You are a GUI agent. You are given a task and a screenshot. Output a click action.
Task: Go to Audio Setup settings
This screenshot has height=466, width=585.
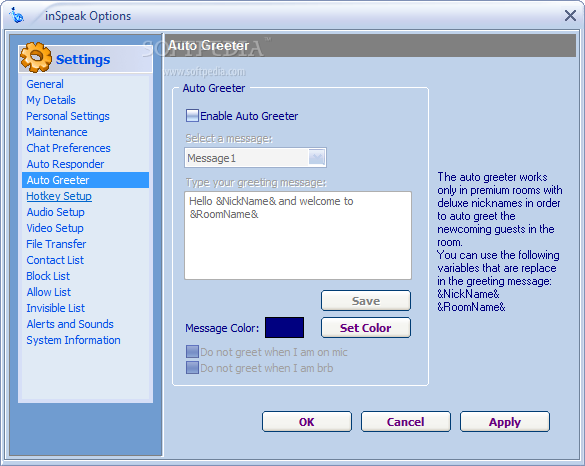point(56,212)
